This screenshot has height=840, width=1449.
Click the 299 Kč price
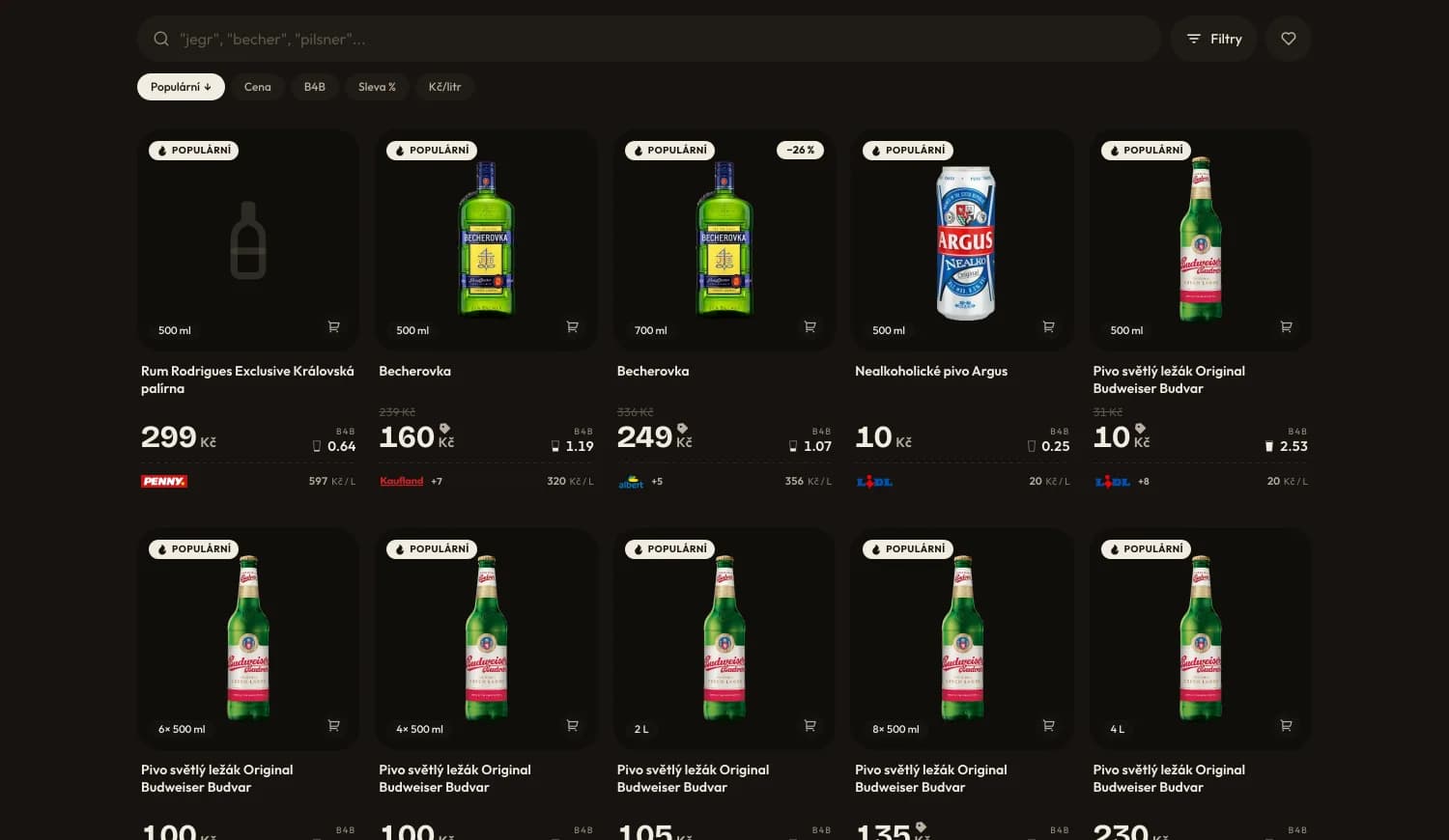[179, 437]
